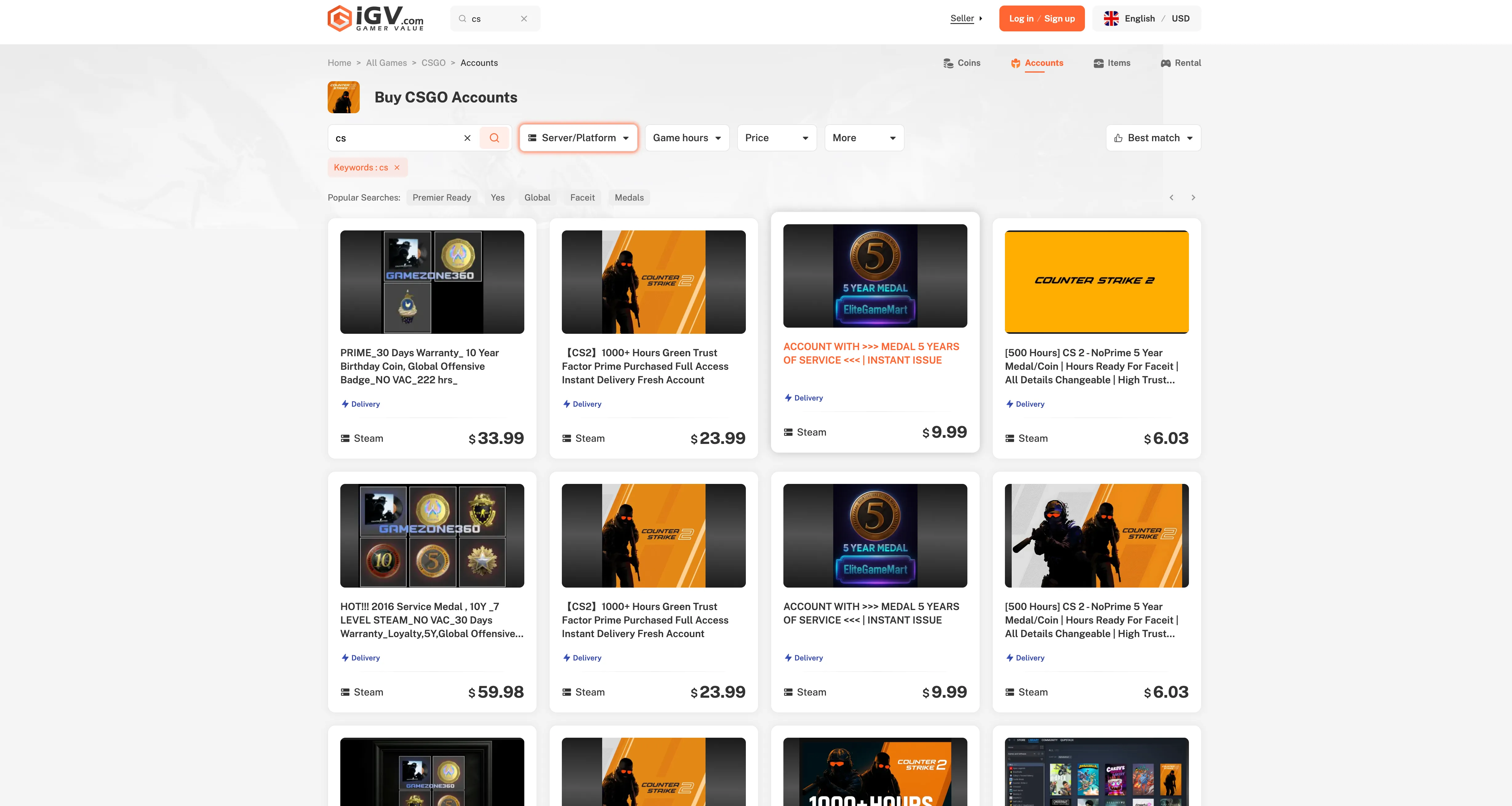Viewport: 1512px width, 806px height.
Task: Open the All Games breadcrumb link
Action: [386, 63]
